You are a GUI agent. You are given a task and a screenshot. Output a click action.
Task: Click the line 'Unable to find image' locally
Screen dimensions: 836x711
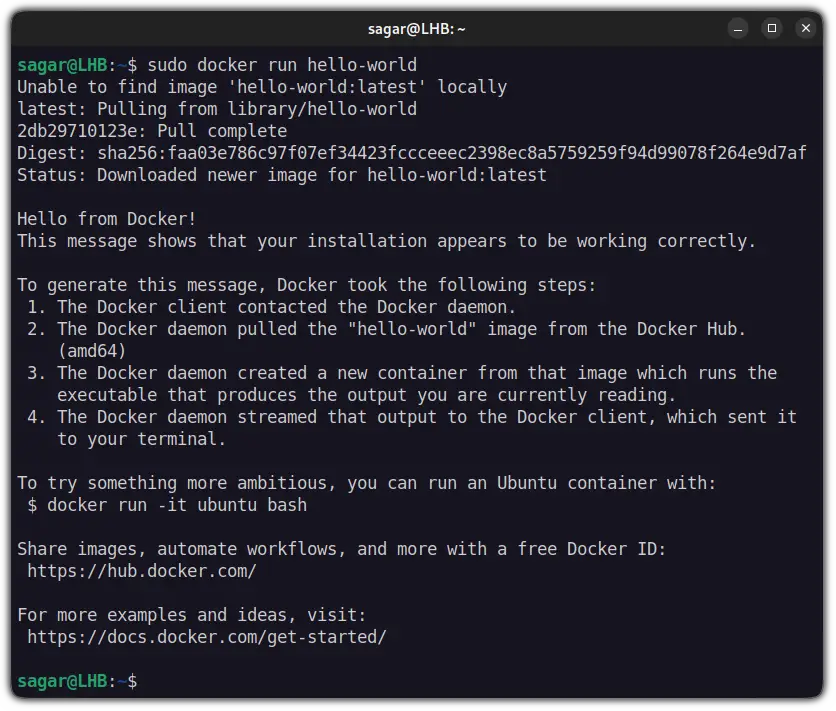pos(262,87)
